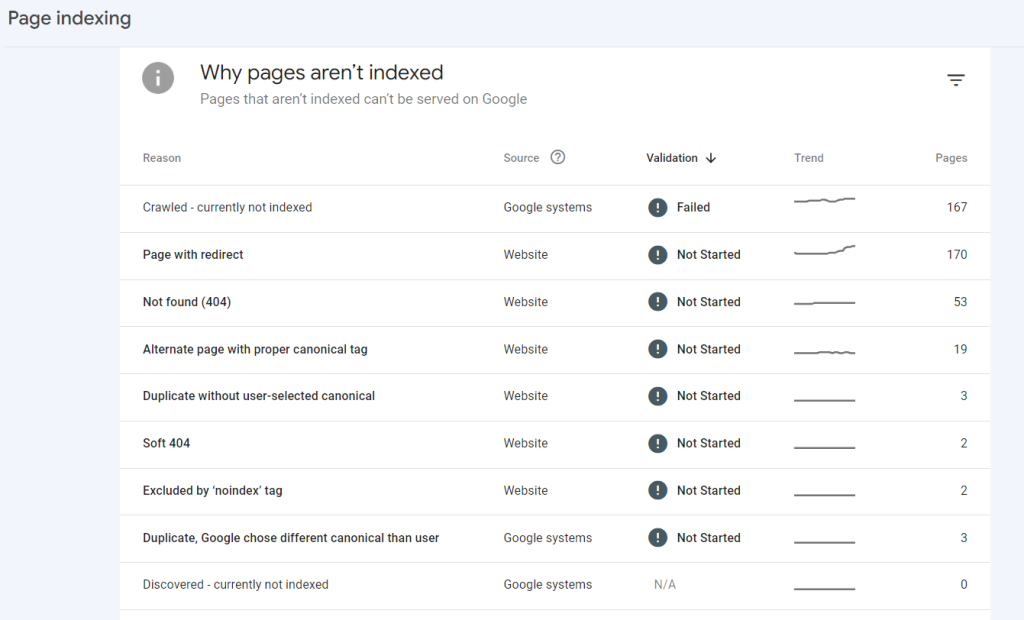The height and width of the screenshot is (620, 1024).
Task: Click the Not Started status text on Not found row
Action: coord(709,301)
